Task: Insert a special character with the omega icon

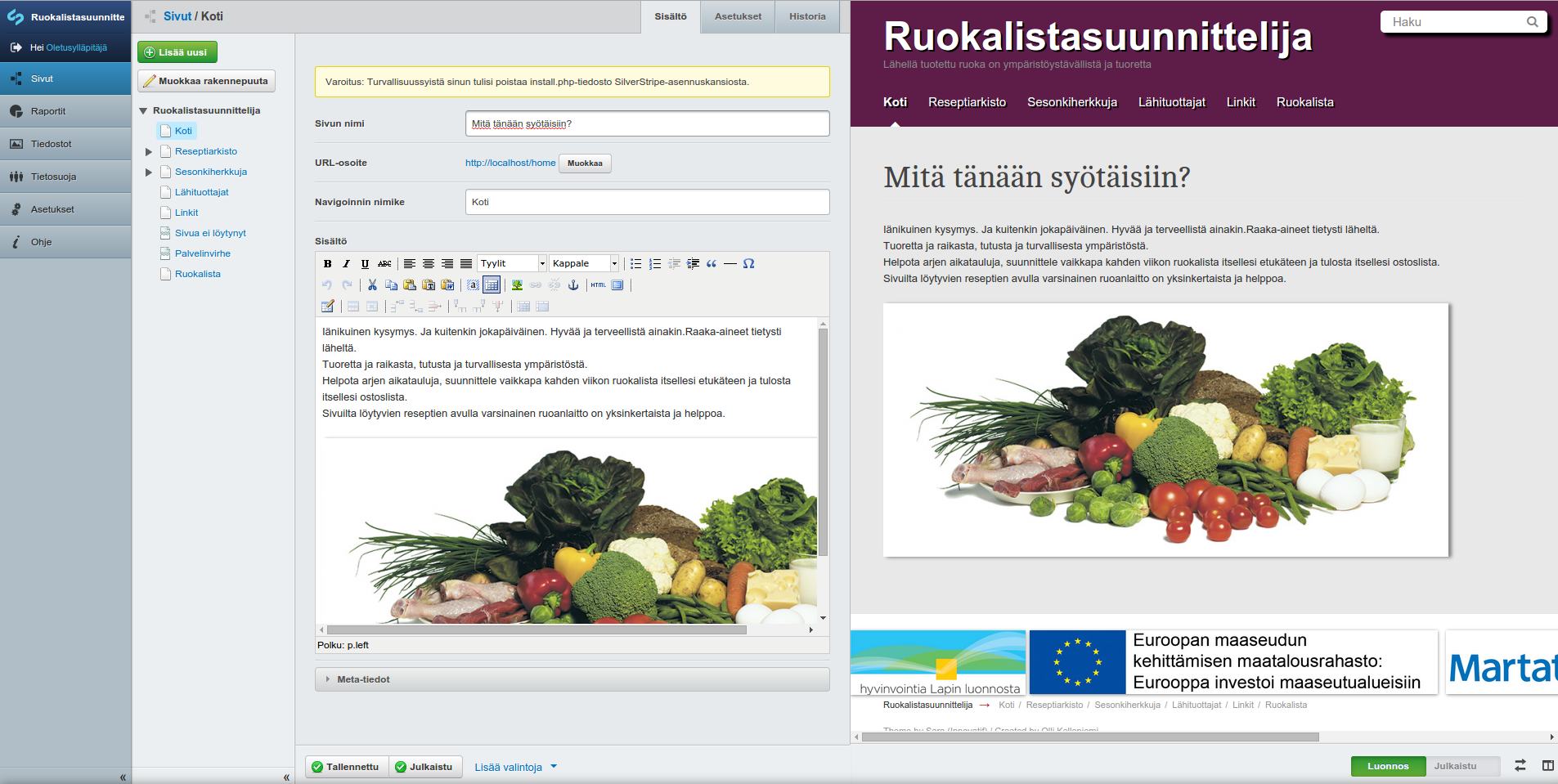Action: coord(748,263)
